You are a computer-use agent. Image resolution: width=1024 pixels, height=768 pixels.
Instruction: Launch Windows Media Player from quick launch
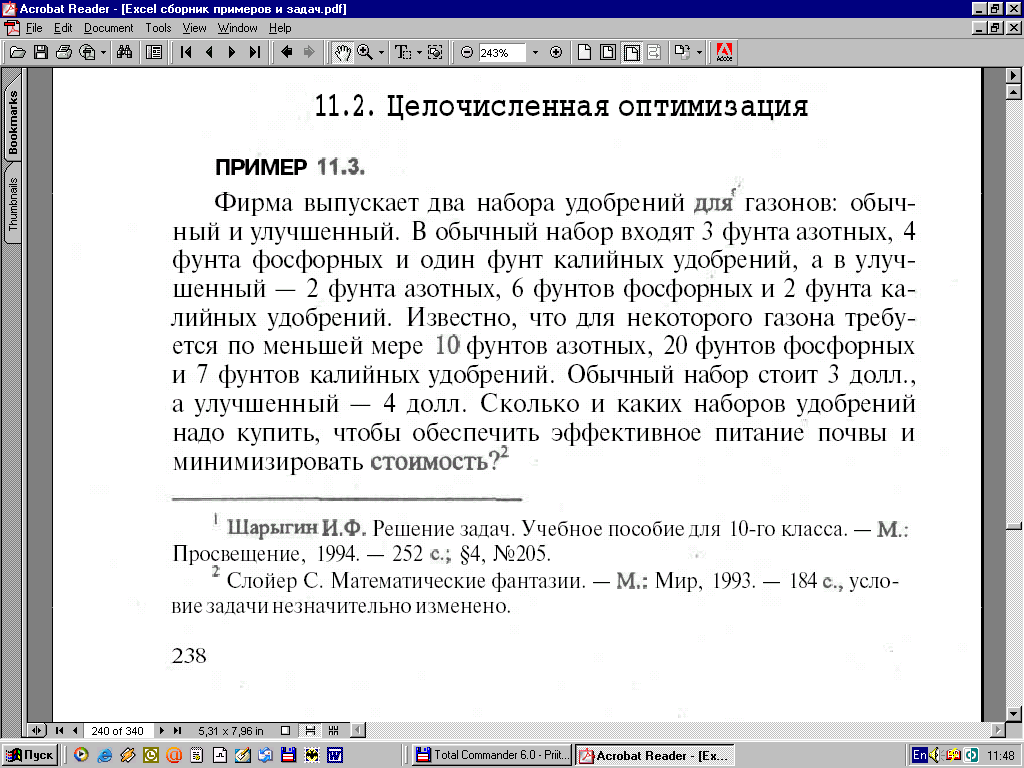(x=81, y=756)
